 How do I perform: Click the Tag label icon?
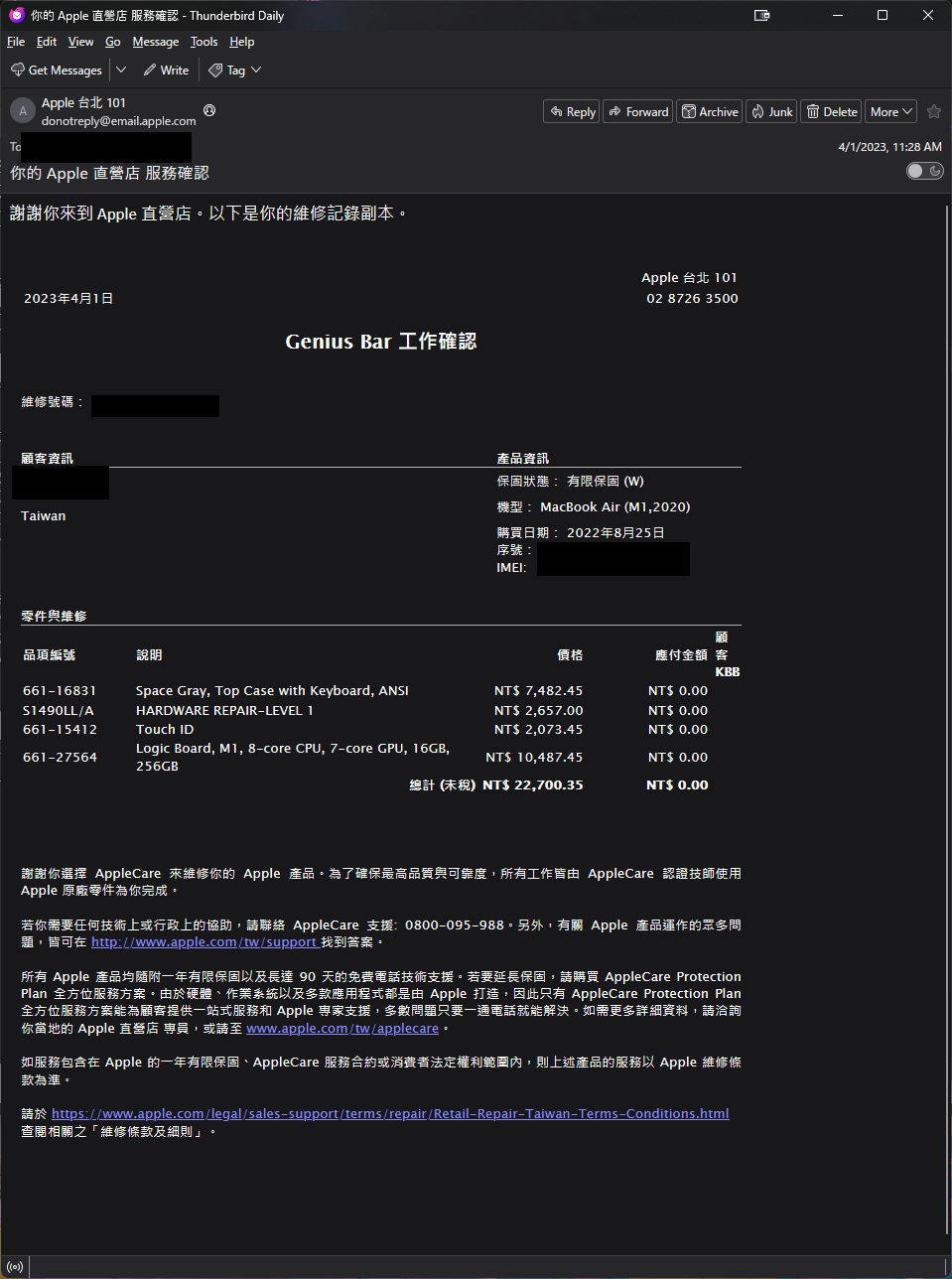pos(215,71)
